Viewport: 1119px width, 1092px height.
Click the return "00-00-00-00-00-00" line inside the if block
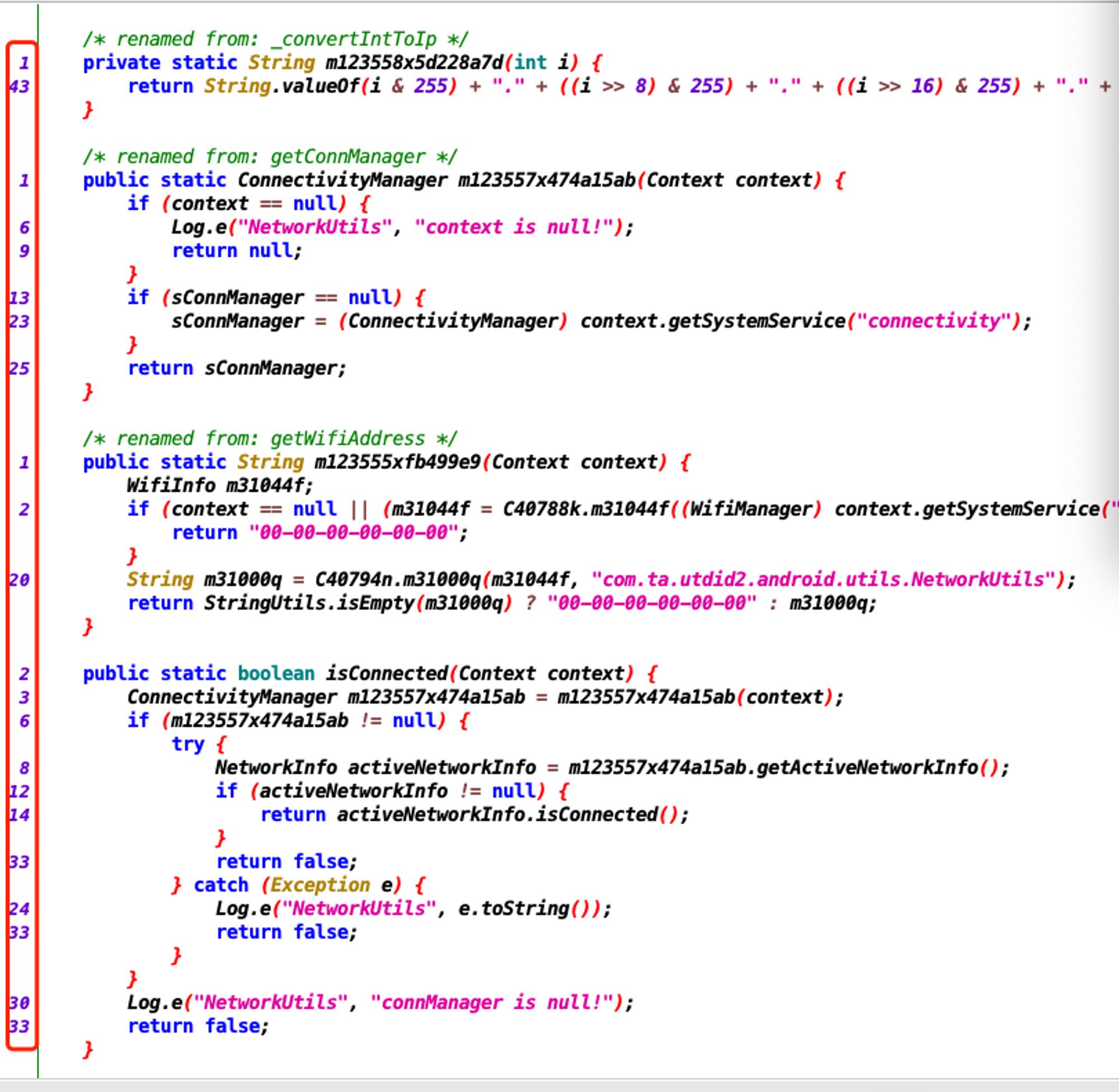tap(321, 533)
